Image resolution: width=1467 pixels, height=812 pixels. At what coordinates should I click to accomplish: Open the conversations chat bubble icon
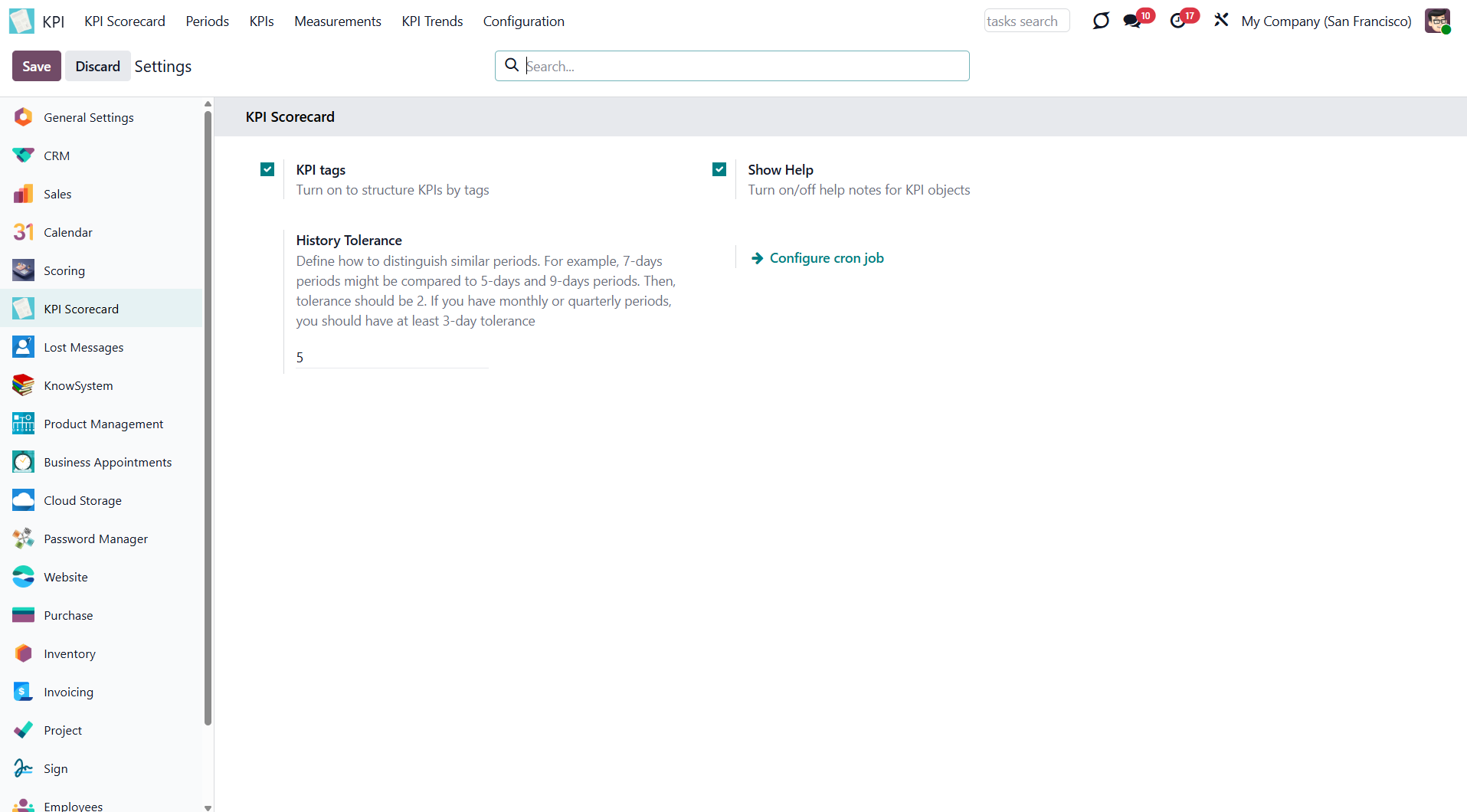pos(1131,21)
